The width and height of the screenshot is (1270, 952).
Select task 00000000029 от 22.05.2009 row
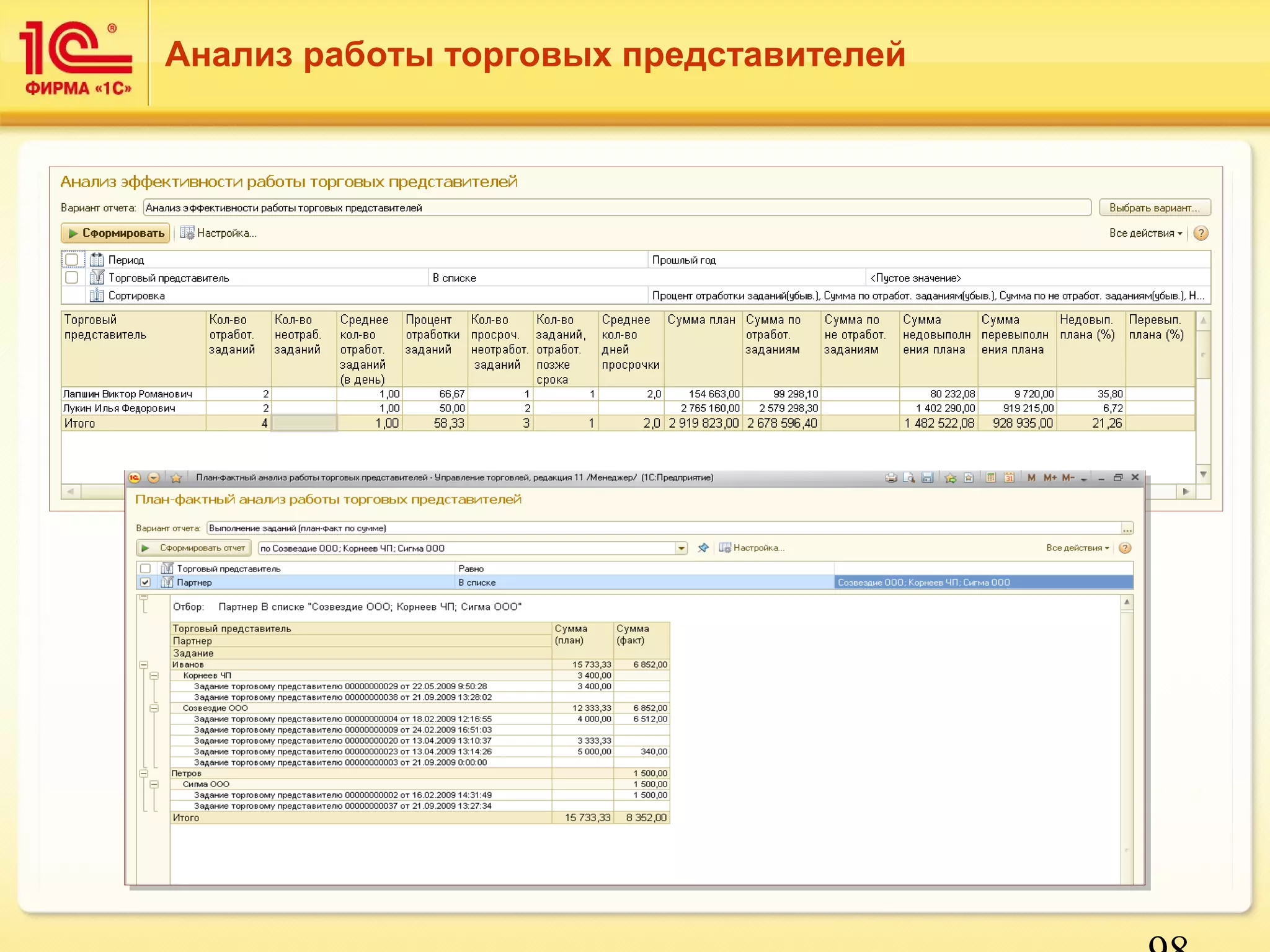tap(420, 686)
